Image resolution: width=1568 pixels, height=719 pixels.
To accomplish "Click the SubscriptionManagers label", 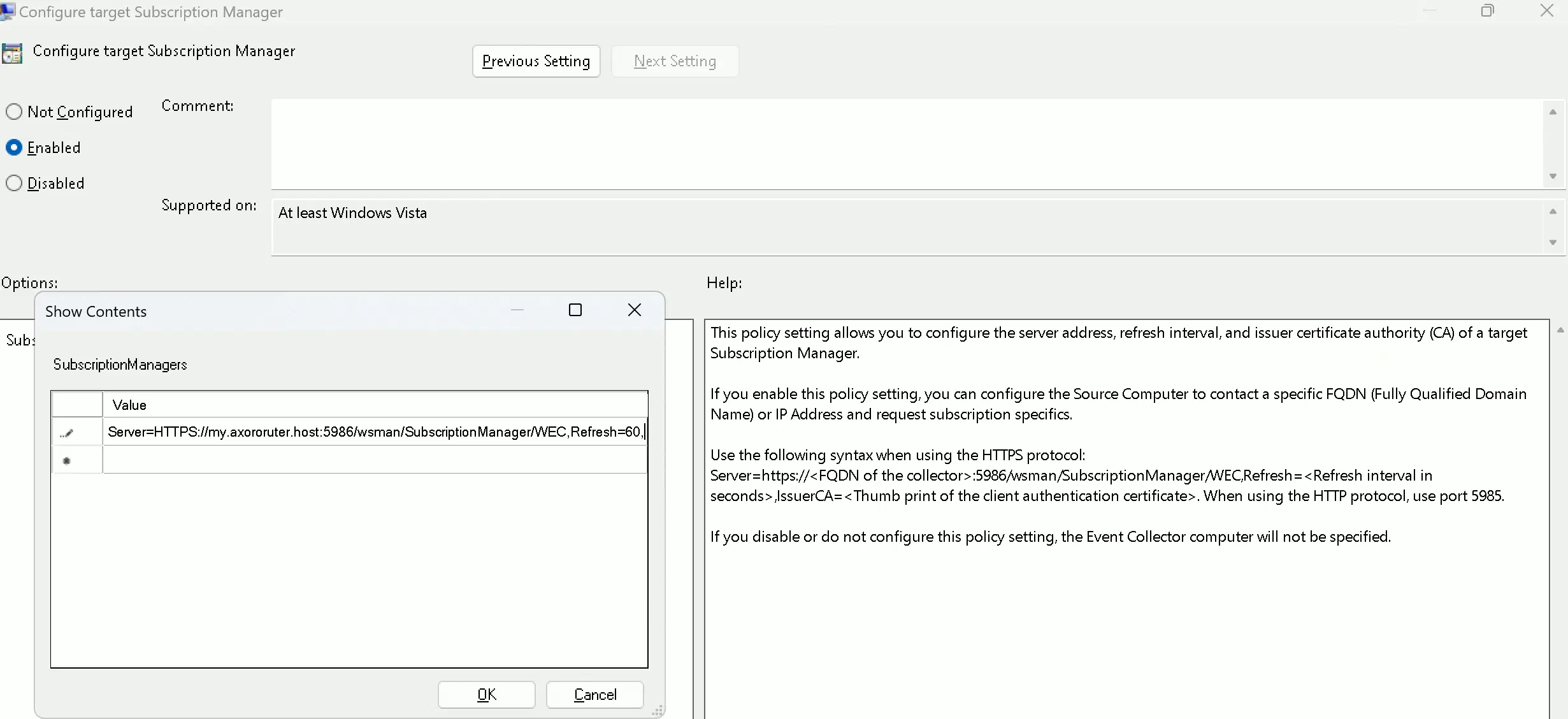I will tap(120, 365).
